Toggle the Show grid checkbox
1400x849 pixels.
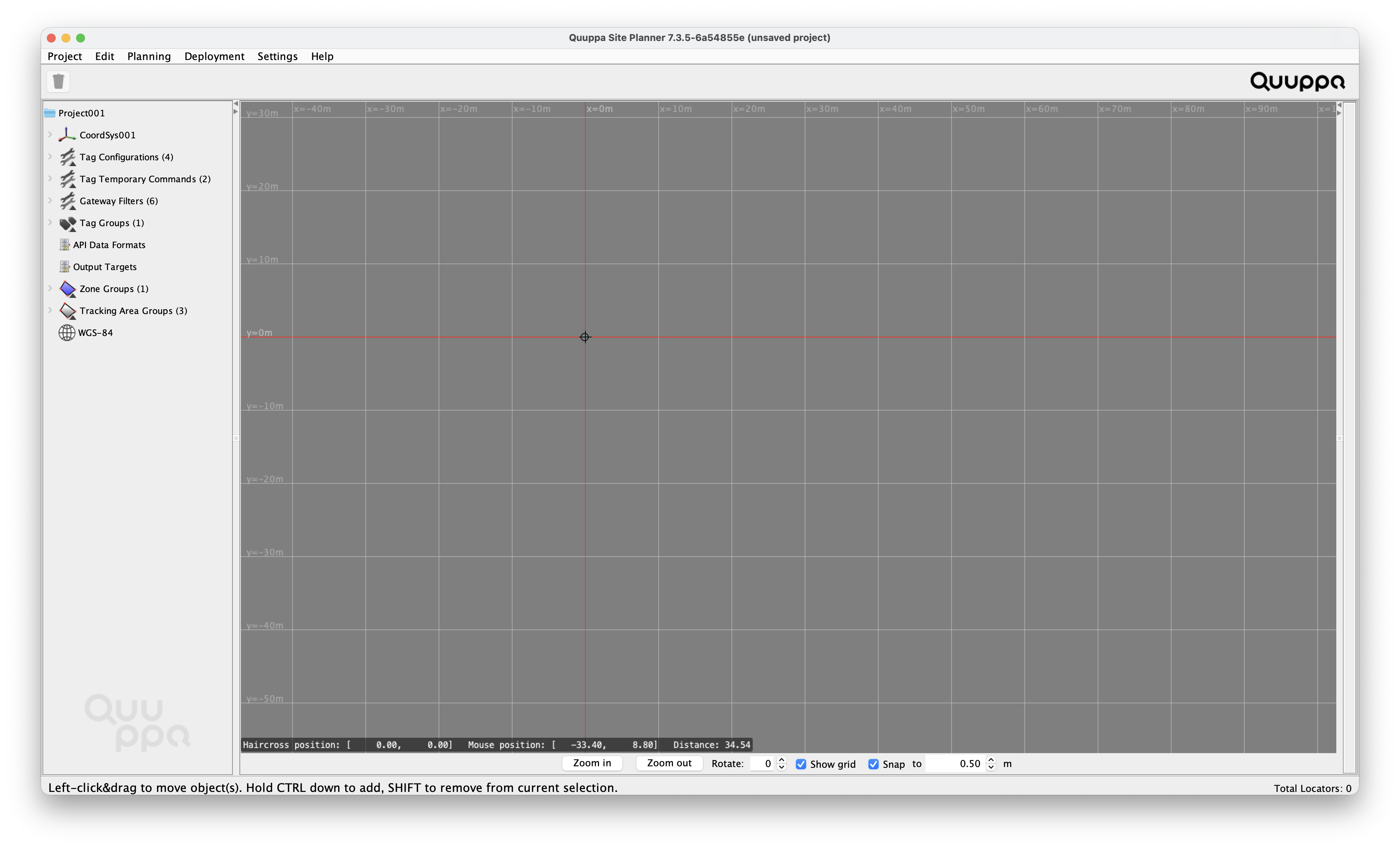(801, 764)
